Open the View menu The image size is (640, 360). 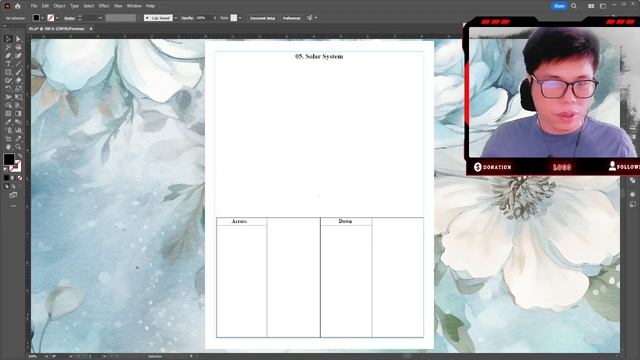tap(118, 6)
